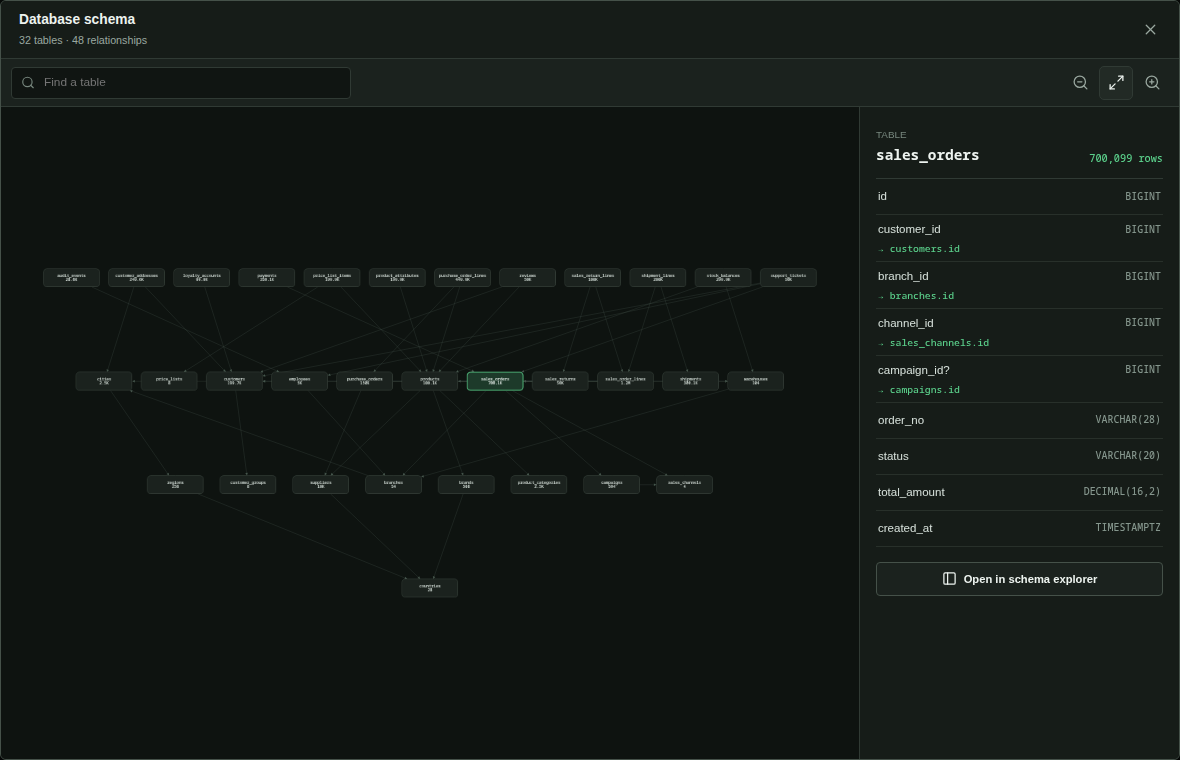This screenshot has height=760, width=1180.
Task: Select the employees table node
Action: 300,381
